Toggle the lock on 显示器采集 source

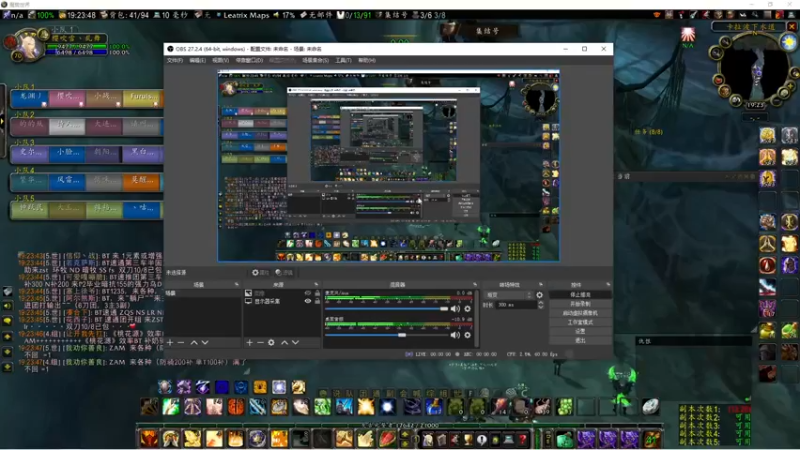317,301
